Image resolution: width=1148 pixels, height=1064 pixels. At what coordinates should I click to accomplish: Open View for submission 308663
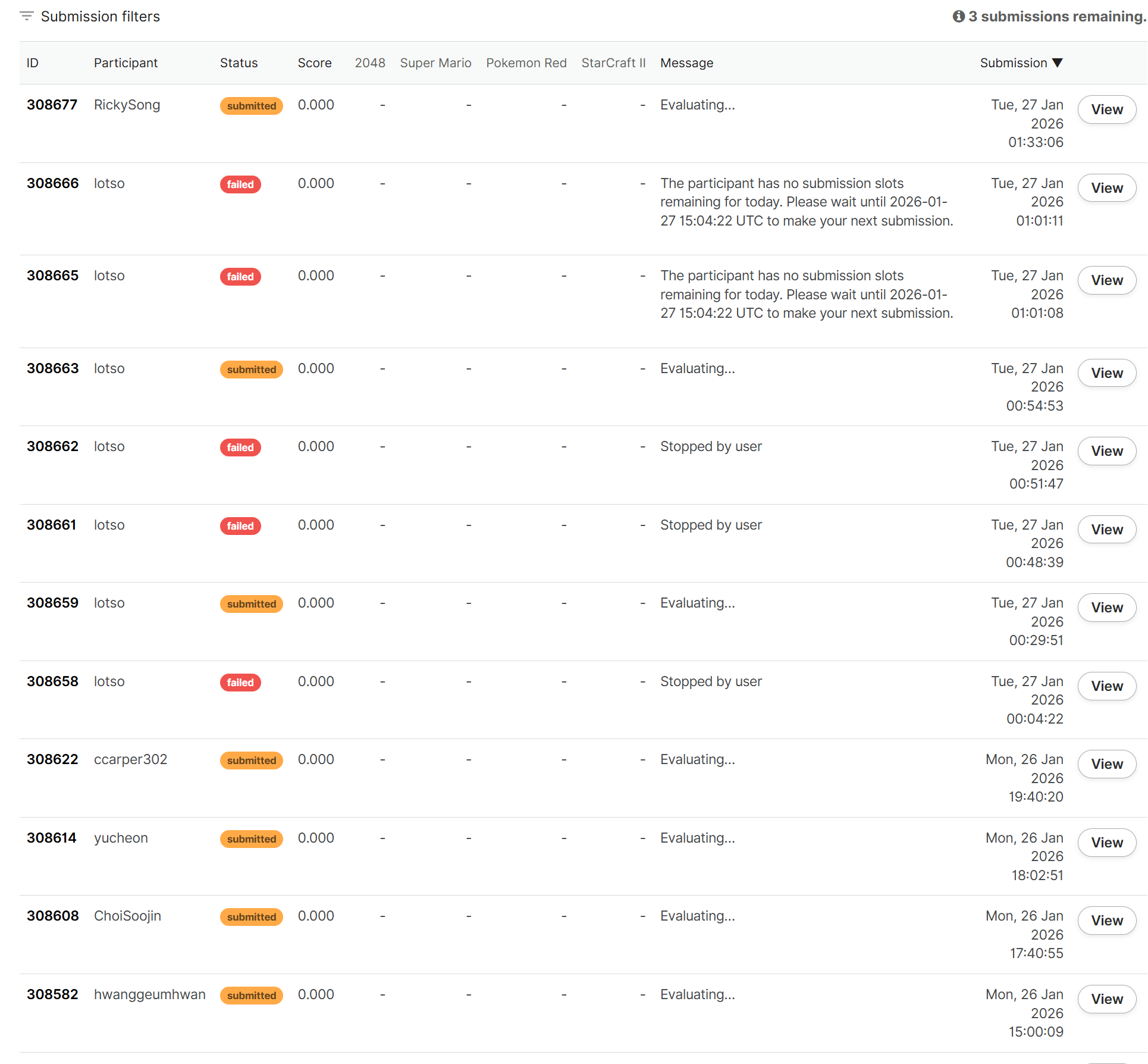1106,373
